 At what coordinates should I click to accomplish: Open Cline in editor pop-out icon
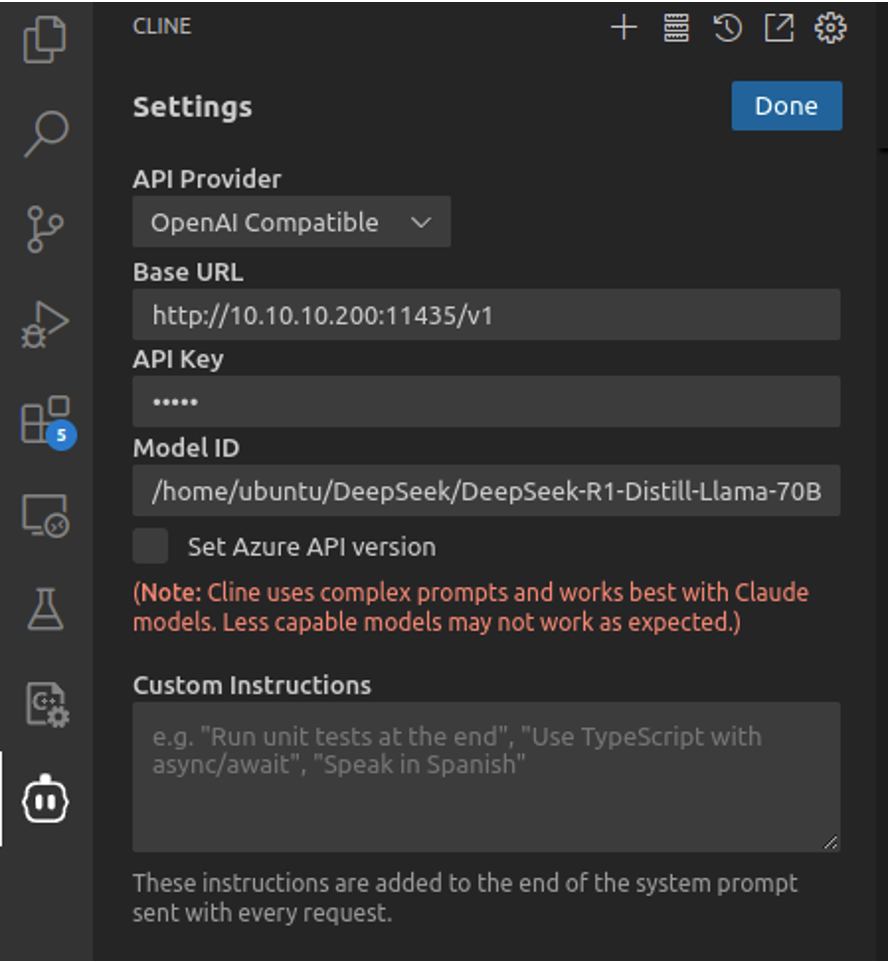pos(779,28)
